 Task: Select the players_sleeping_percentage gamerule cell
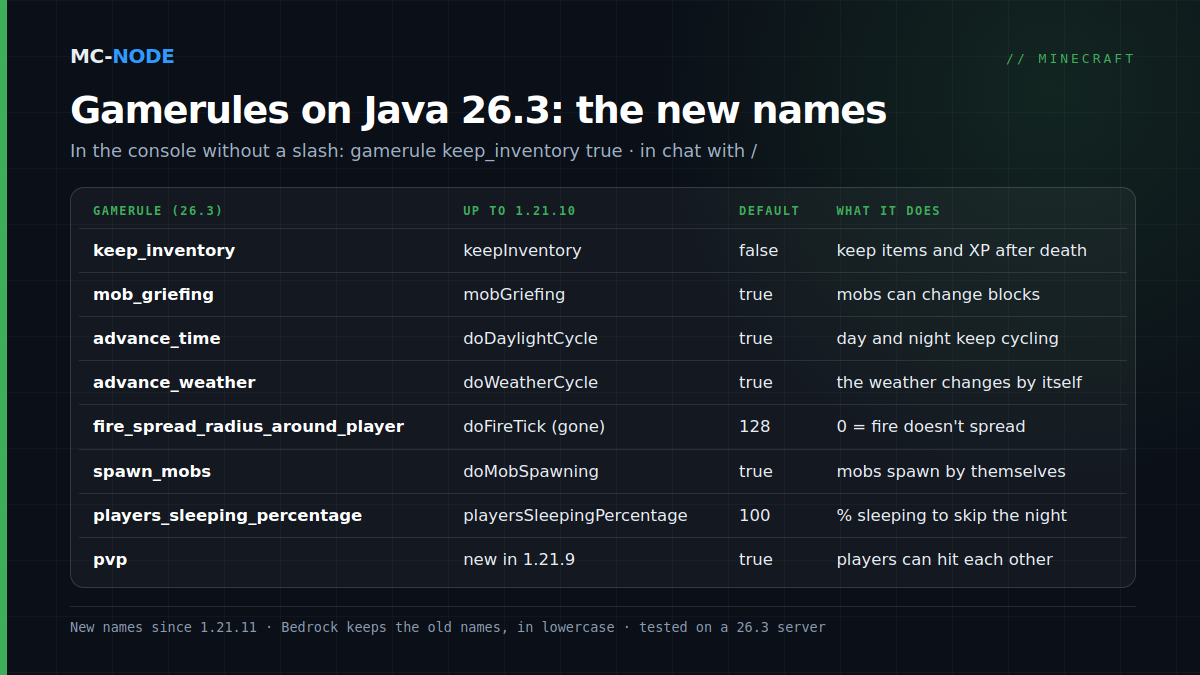click(227, 515)
